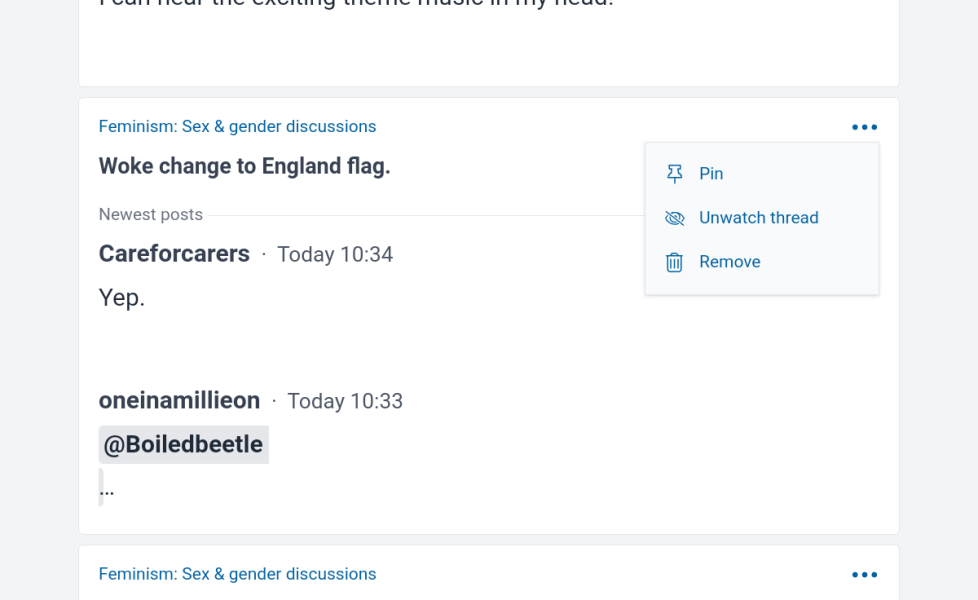This screenshot has height=600, width=978.
Task: Click the @Boiledbeetle mention
Action: pos(183,445)
